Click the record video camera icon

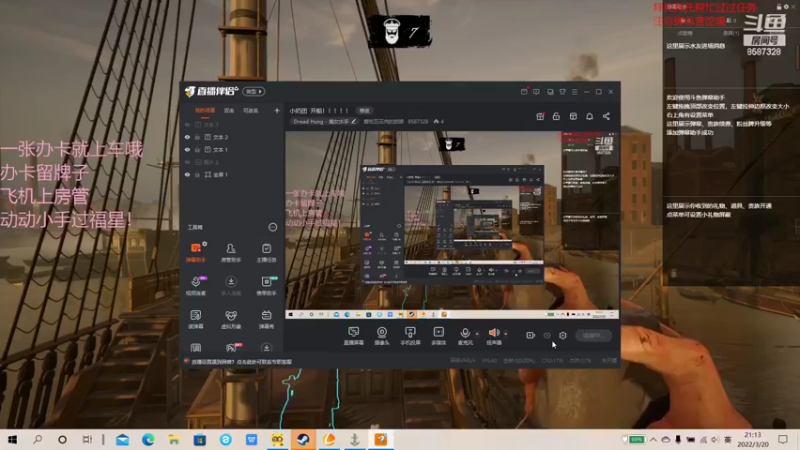click(531, 335)
